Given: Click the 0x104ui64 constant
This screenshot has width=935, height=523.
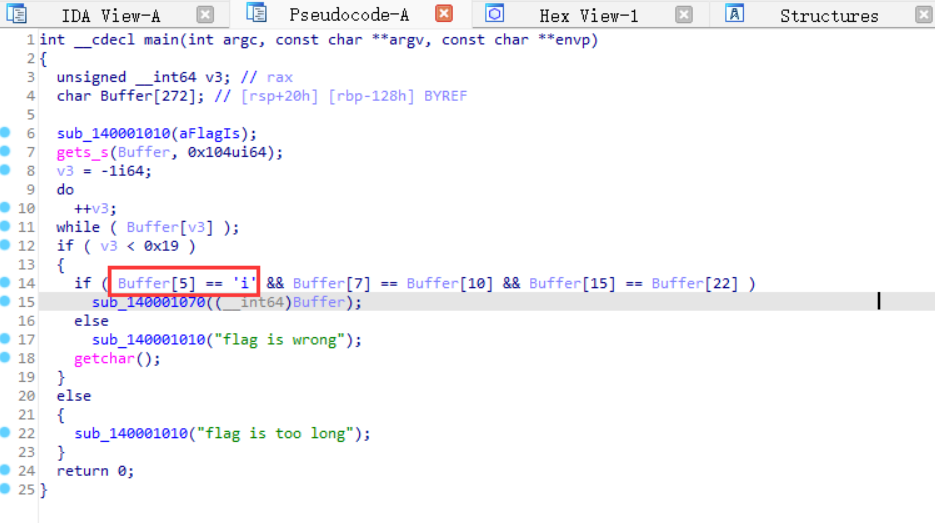Looking at the screenshot, I should [227, 152].
